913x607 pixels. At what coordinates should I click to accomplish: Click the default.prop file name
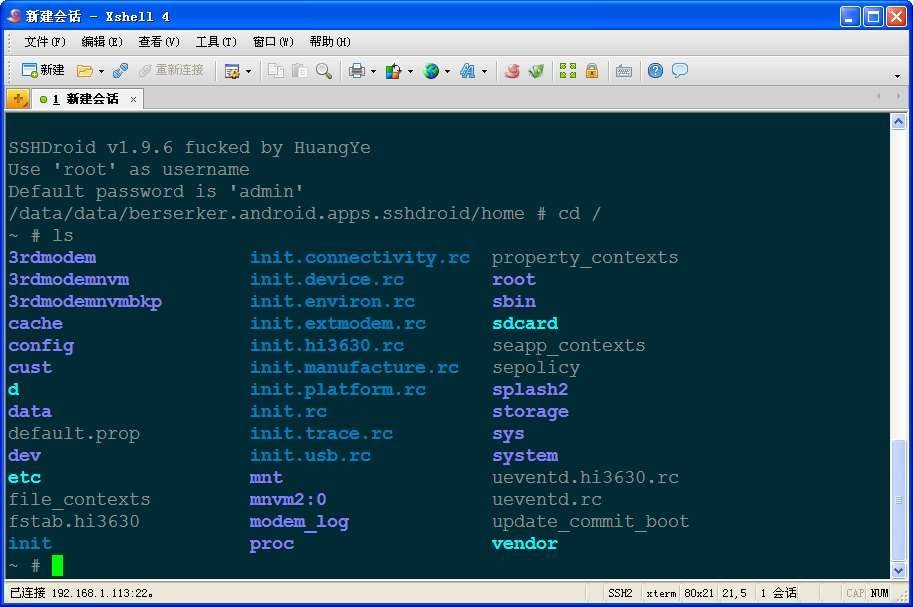tap(74, 434)
